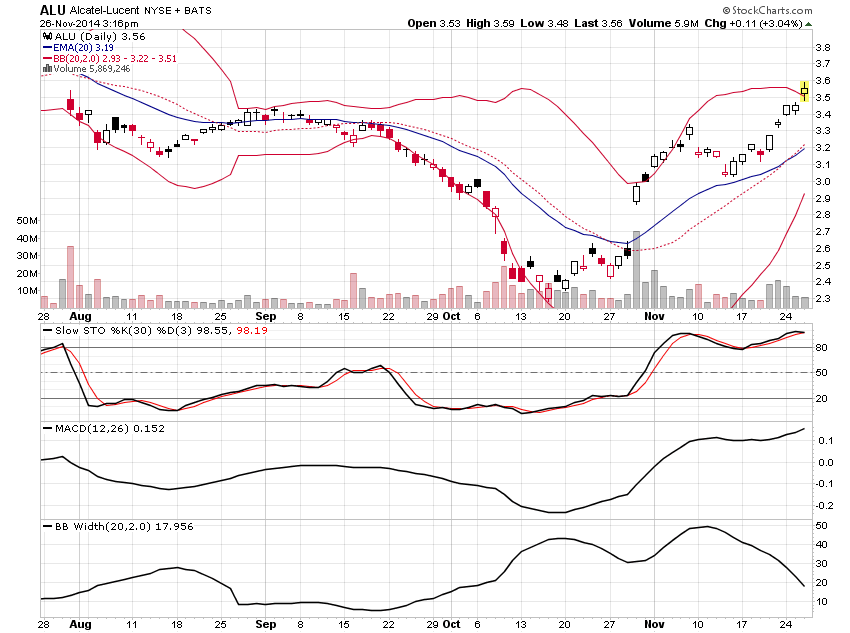Viewport: 850px width, 633px height.
Task: Click the volume bars icon in the legend
Action: click(47, 69)
